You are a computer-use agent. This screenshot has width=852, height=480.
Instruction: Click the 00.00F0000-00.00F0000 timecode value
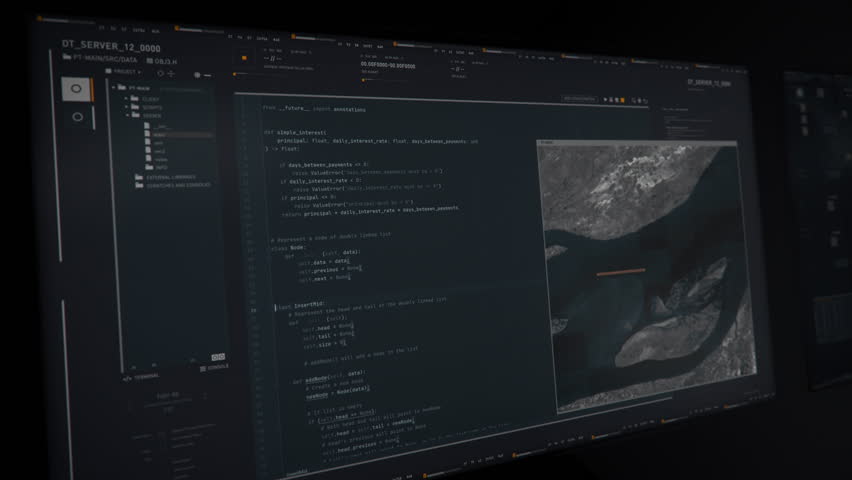[x=388, y=65]
